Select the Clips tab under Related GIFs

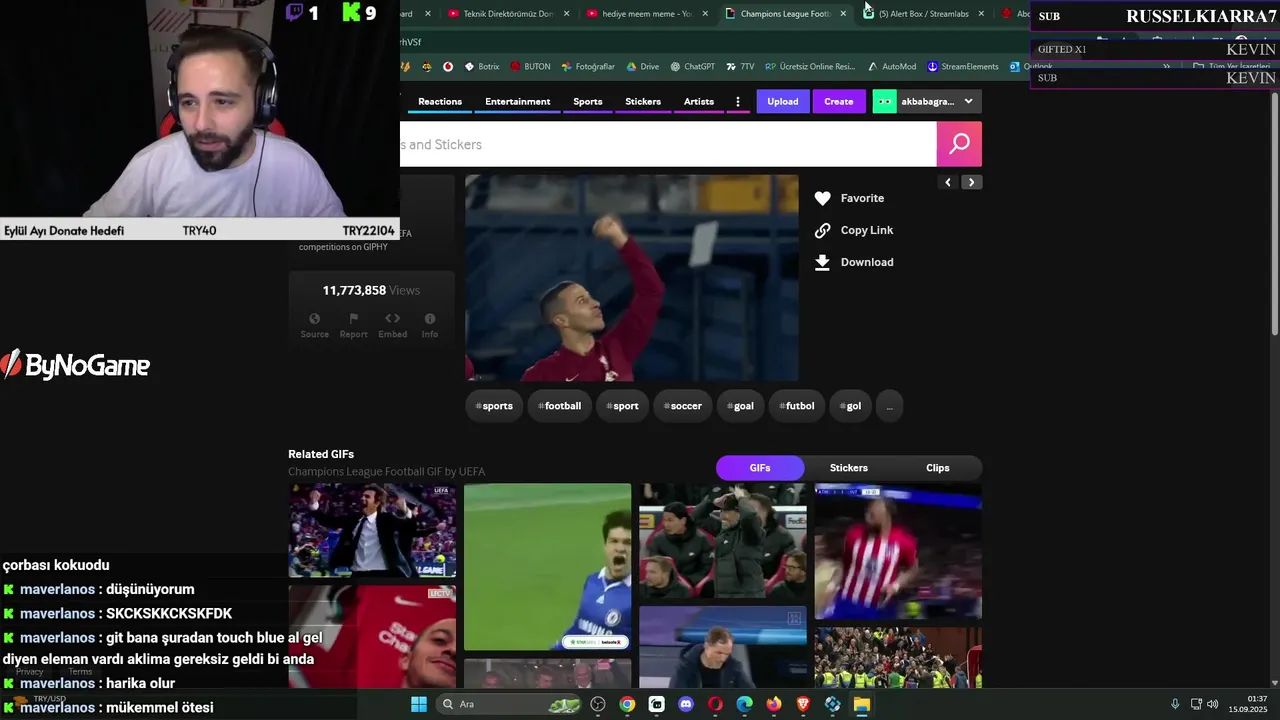point(938,468)
